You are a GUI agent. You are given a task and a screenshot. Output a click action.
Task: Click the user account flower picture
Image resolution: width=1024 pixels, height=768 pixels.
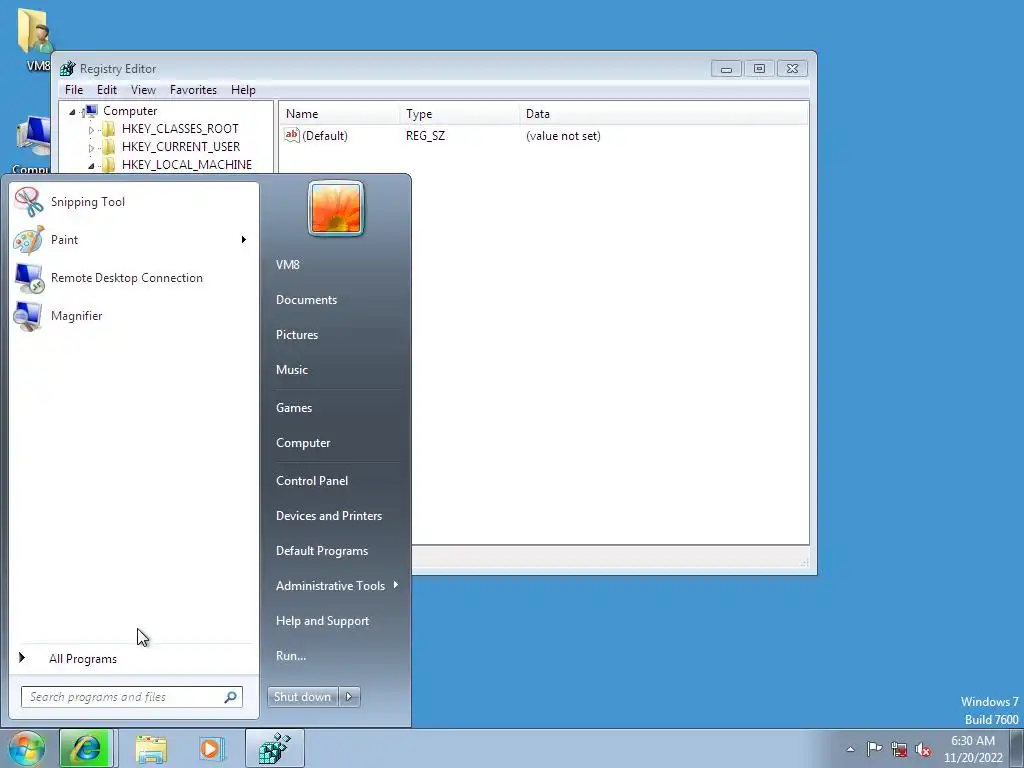click(336, 208)
